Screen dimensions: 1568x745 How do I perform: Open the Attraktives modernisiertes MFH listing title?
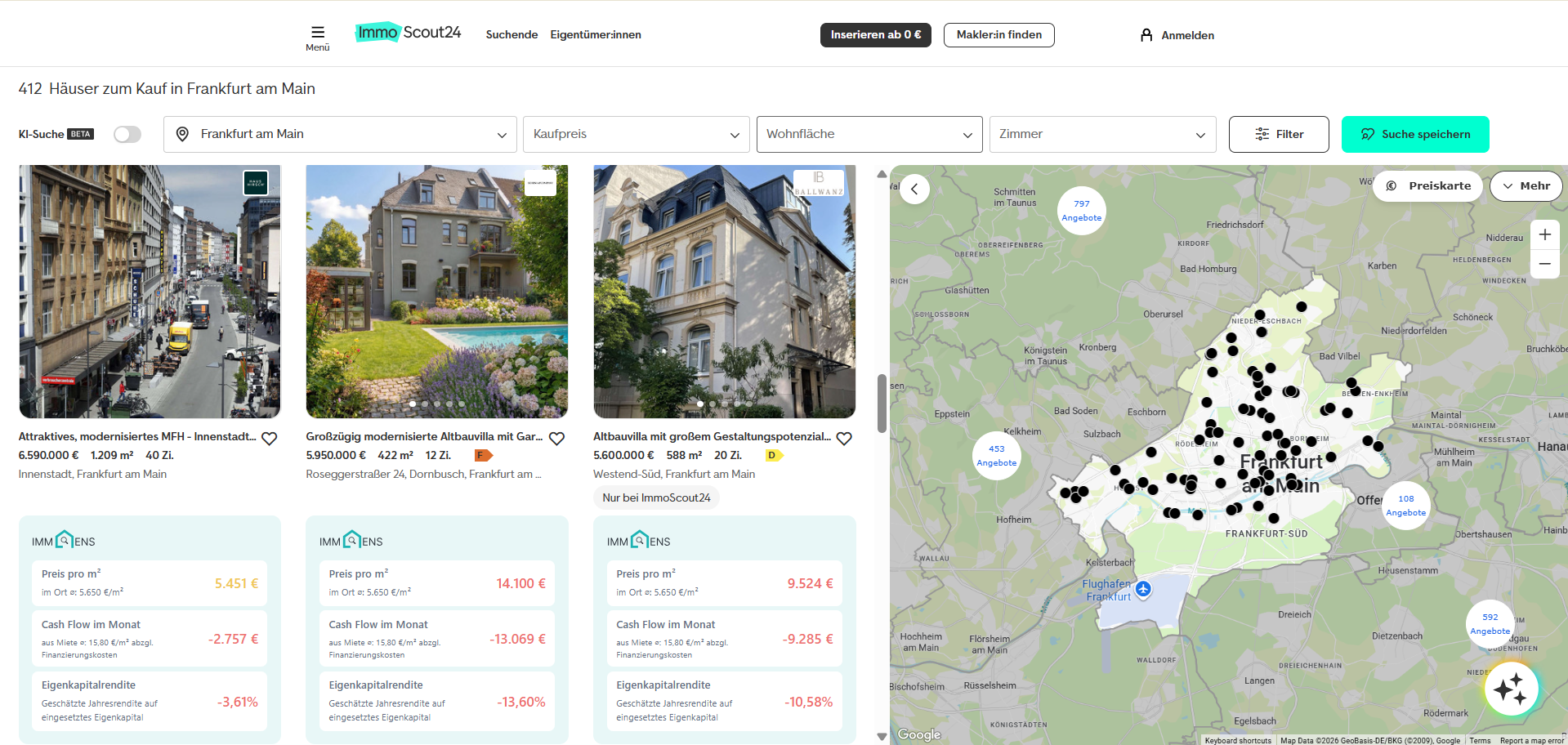point(137,437)
